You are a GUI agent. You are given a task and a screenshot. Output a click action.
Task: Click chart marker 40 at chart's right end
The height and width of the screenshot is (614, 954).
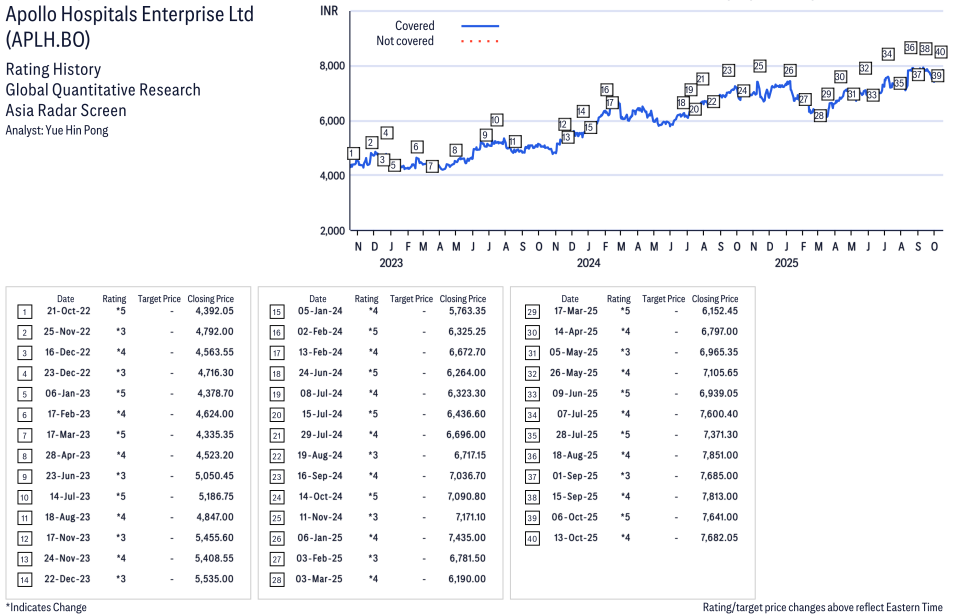[940, 51]
